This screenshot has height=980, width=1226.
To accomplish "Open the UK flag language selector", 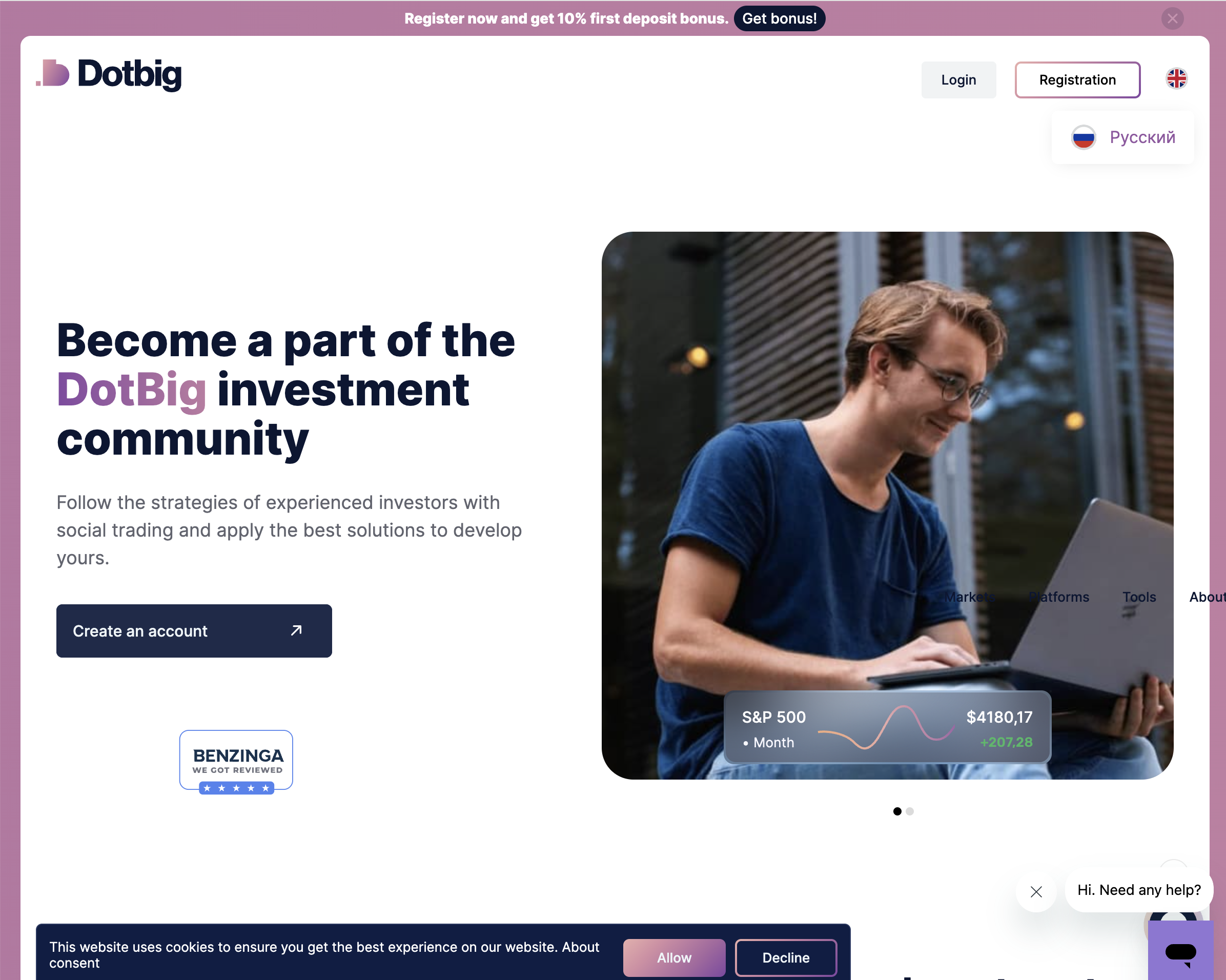I will pyautogui.click(x=1176, y=78).
